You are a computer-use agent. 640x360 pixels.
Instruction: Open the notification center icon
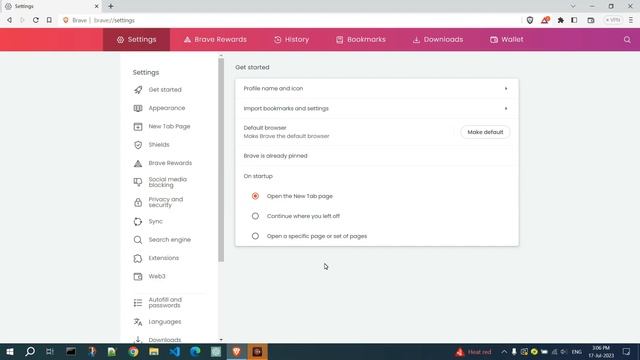pos(627,352)
